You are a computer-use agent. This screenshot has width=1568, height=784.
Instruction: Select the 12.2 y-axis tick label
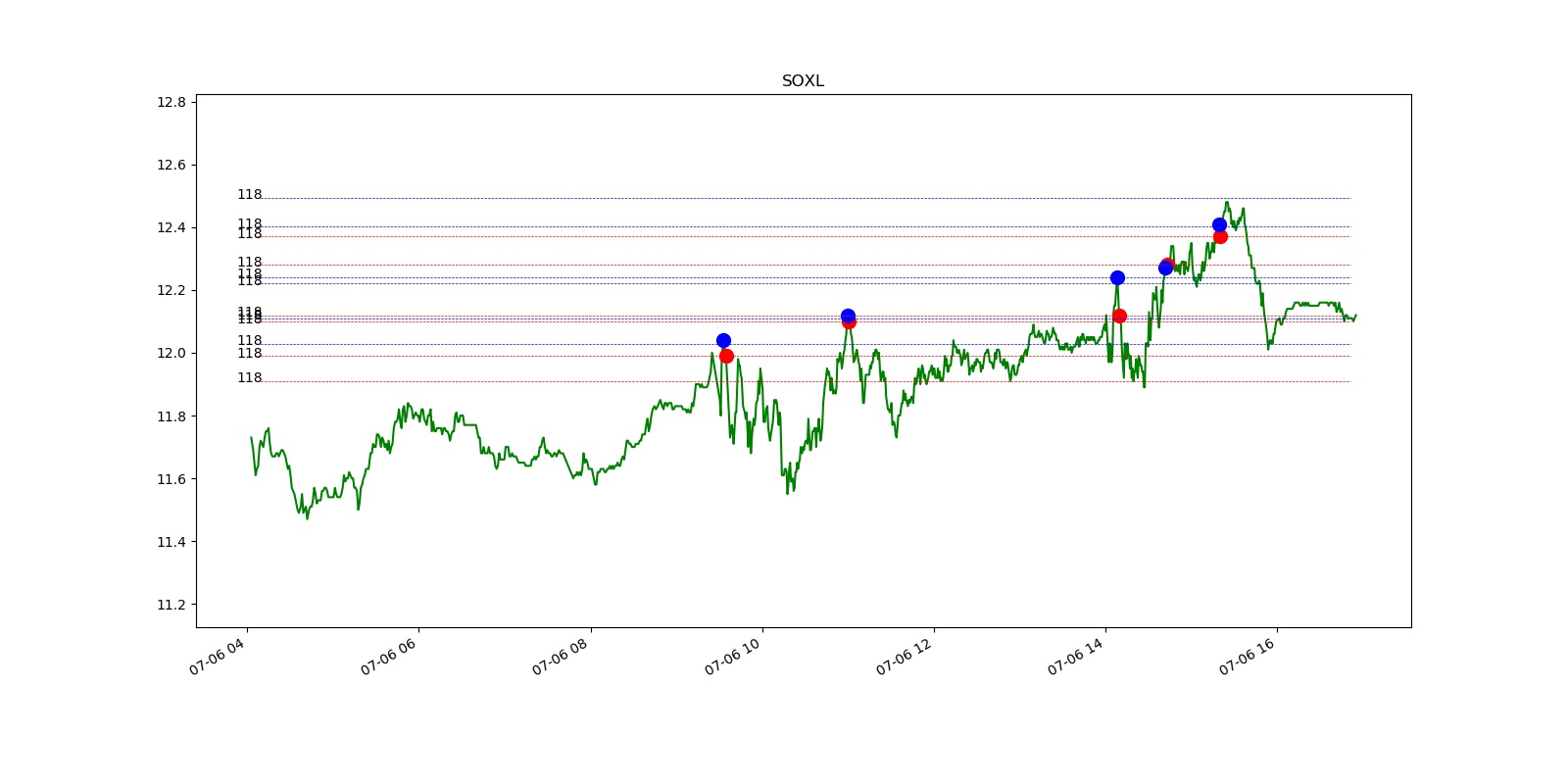pyautogui.click(x=171, y=290)
